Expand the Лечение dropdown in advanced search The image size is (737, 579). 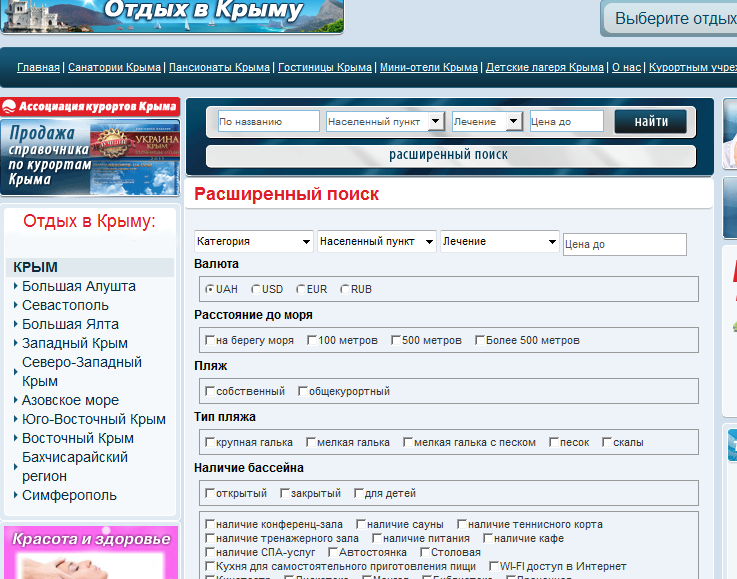point(500,242)
